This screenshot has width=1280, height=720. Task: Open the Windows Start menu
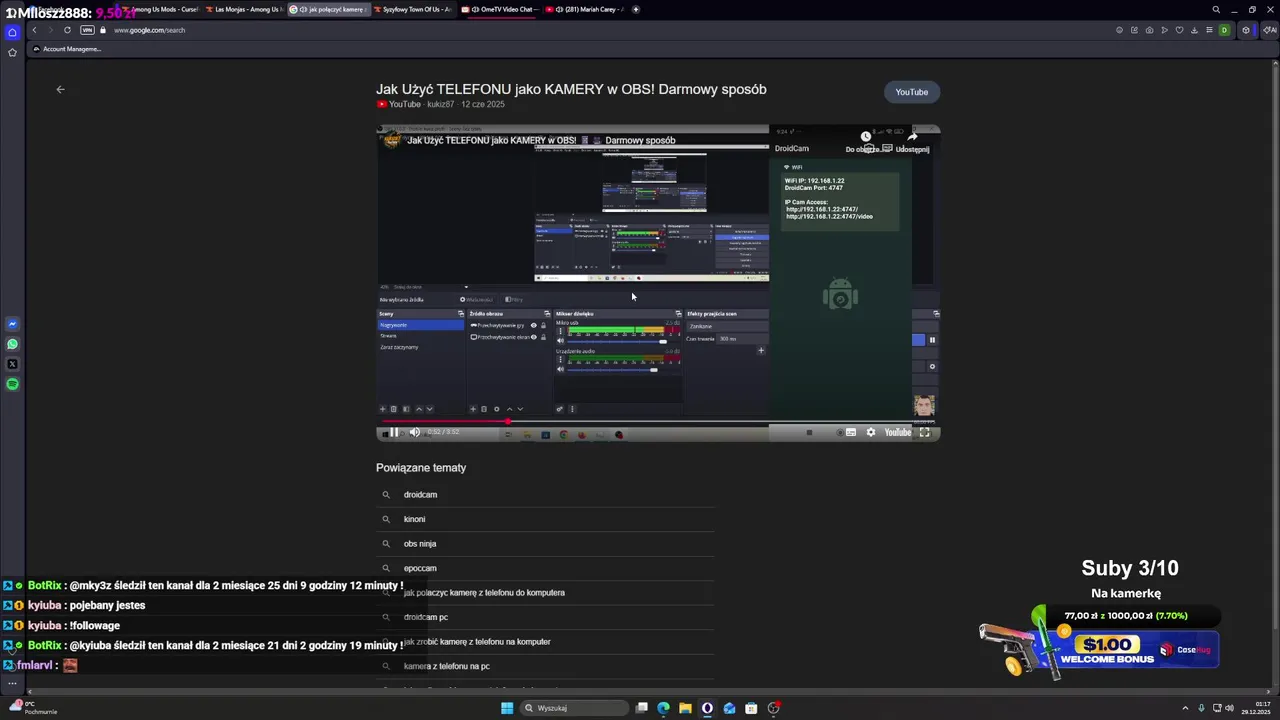(507, 708)
